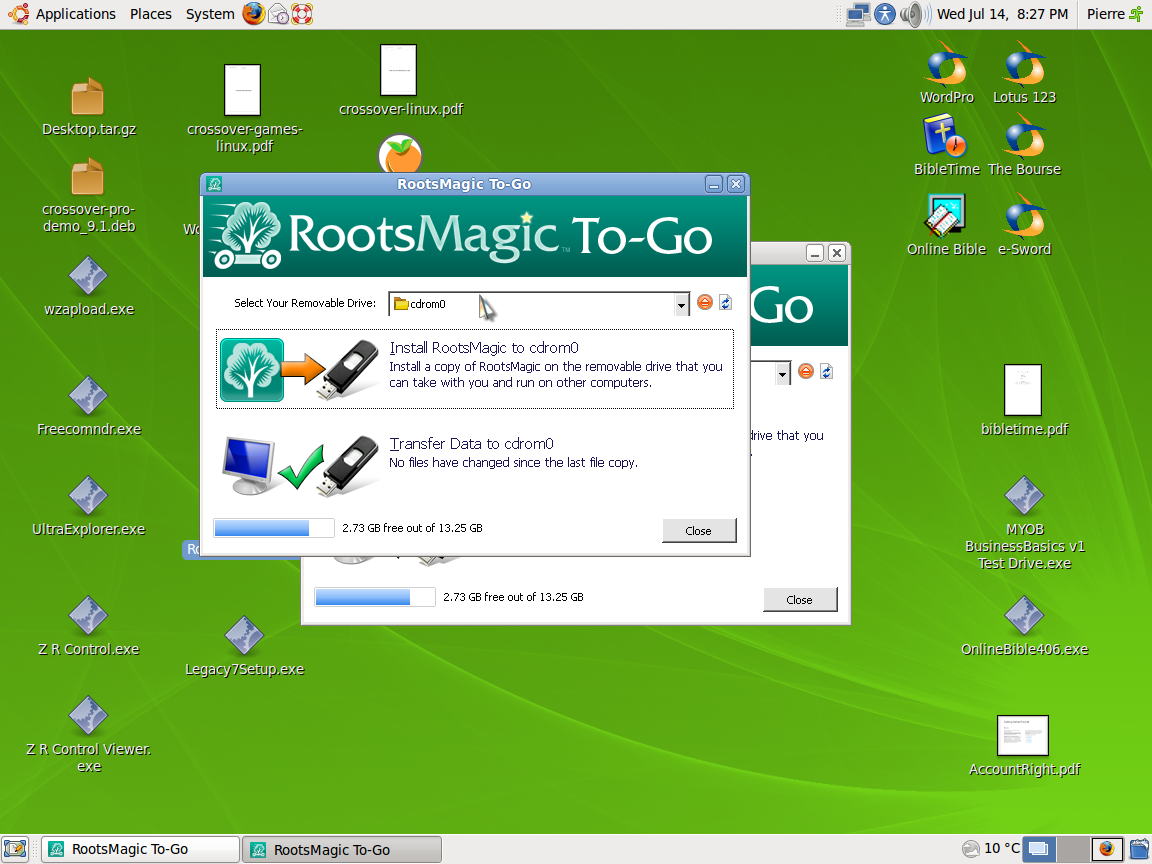Click the help lifesaver icon in top panel
This screenshot has height=864, width=1152.
point(302,14)
